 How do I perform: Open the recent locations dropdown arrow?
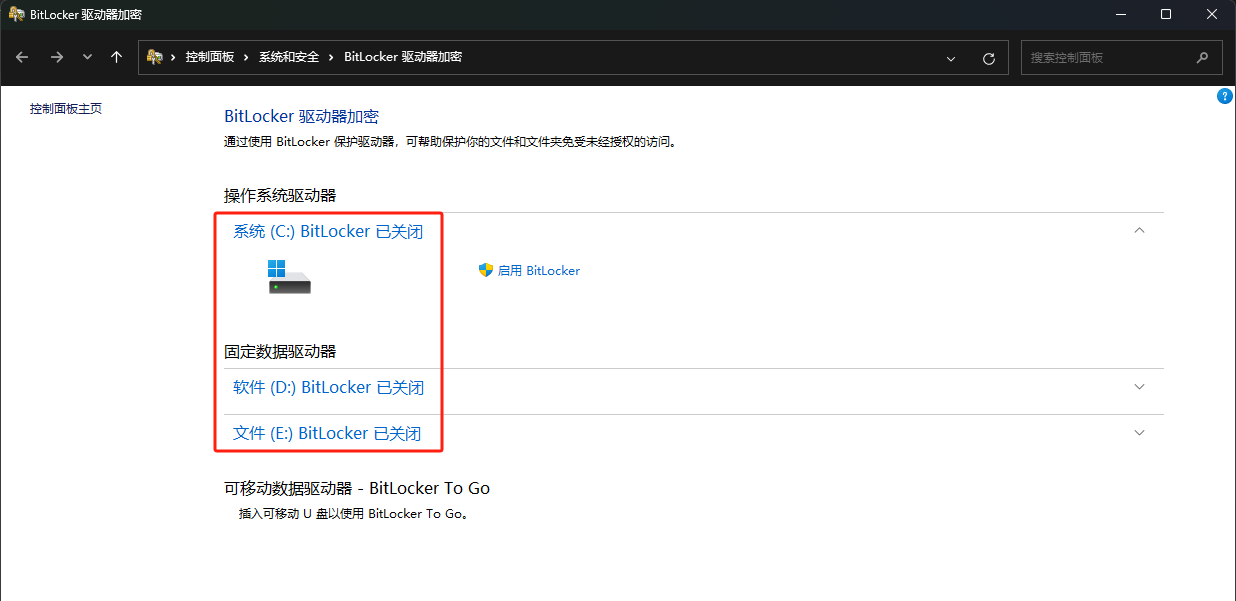87,57
